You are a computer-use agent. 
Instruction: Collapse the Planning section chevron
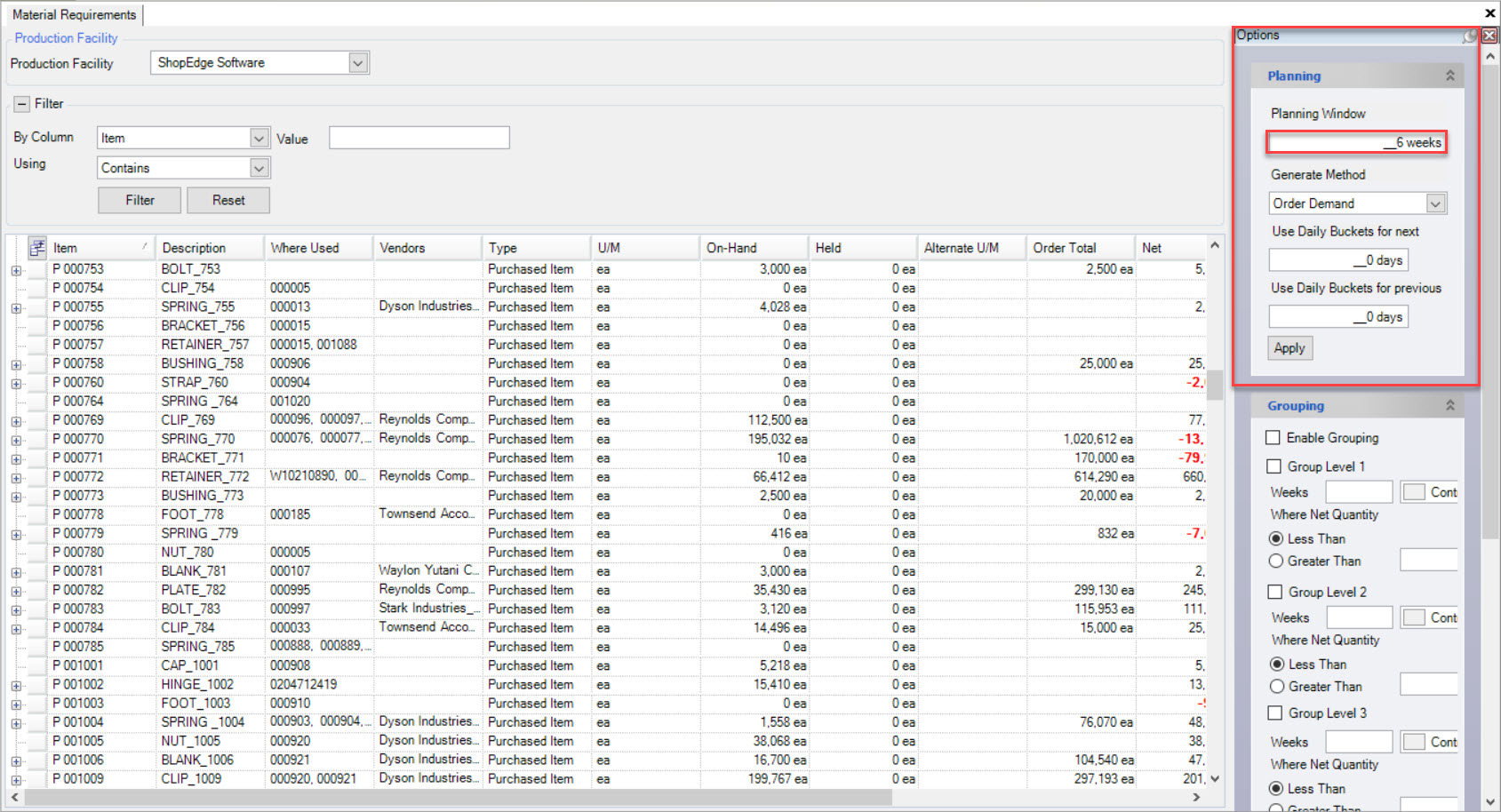coord(1449,76)
